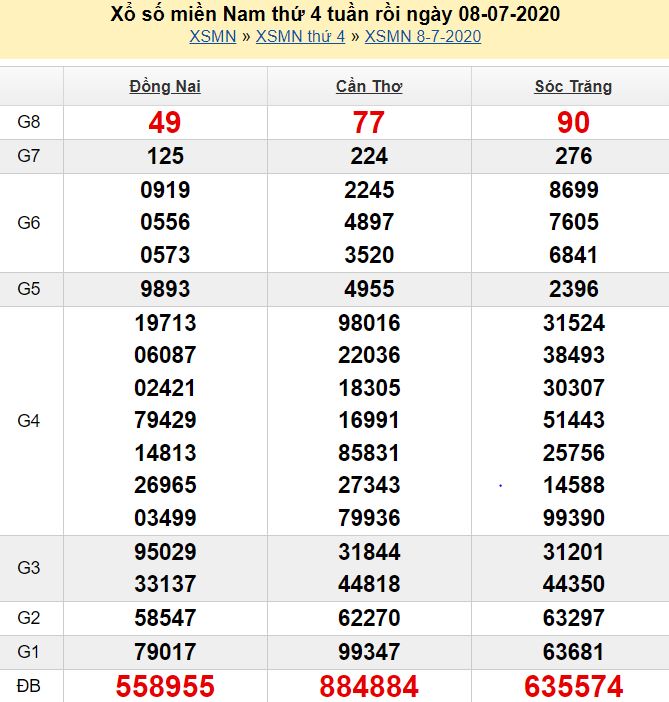Select G6 number 3520
The image size is (669, 702).
[x=369, y=255]
